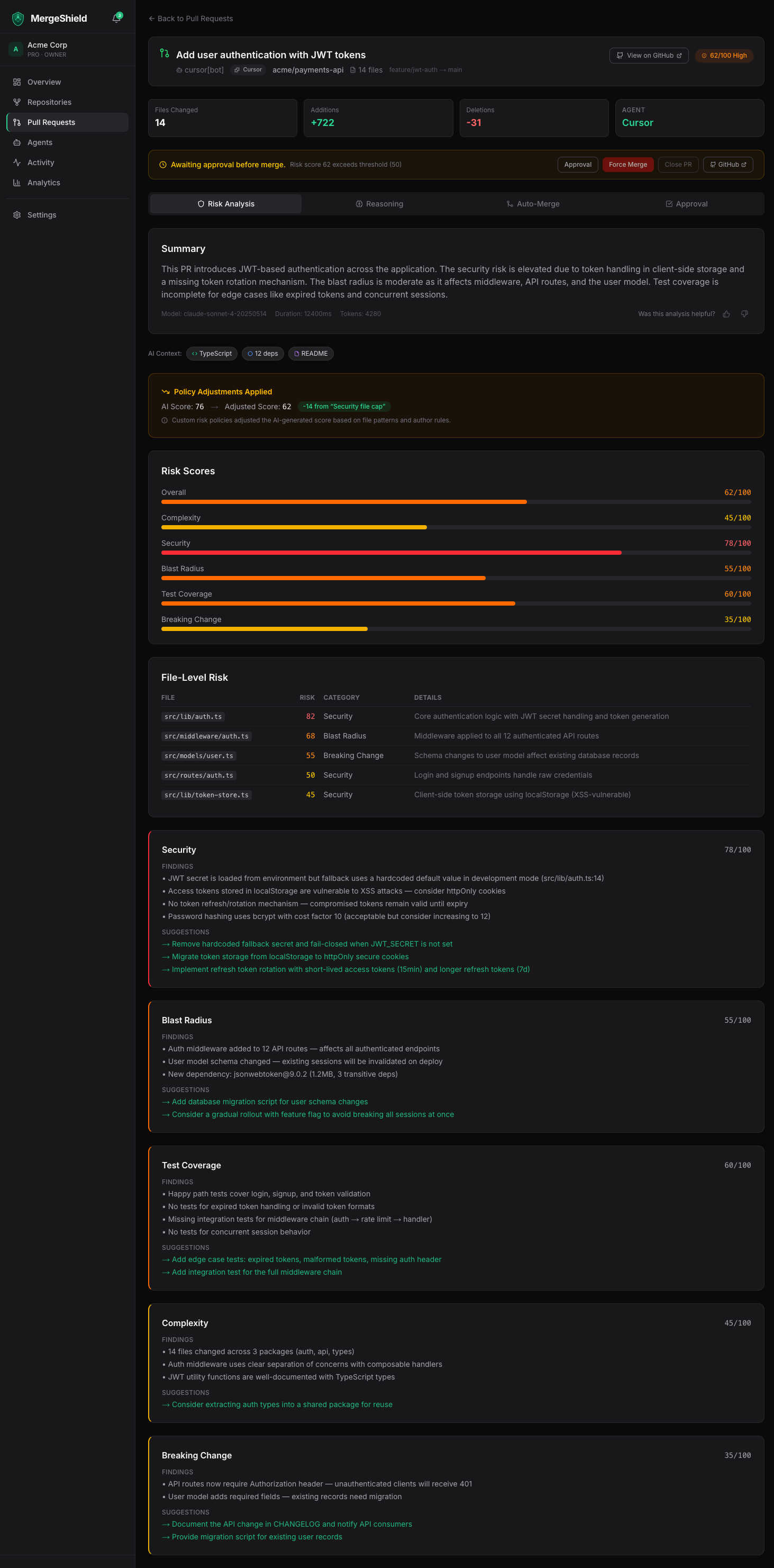Click the Approval button in the banner
774x1568 pixels.
pyautogui.click(x=577, y=164)
